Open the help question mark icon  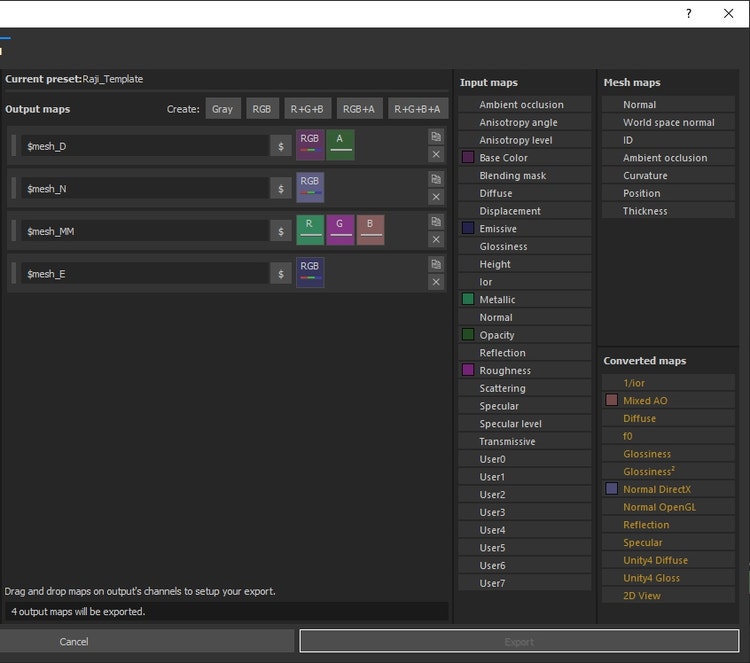click(688, 14)
